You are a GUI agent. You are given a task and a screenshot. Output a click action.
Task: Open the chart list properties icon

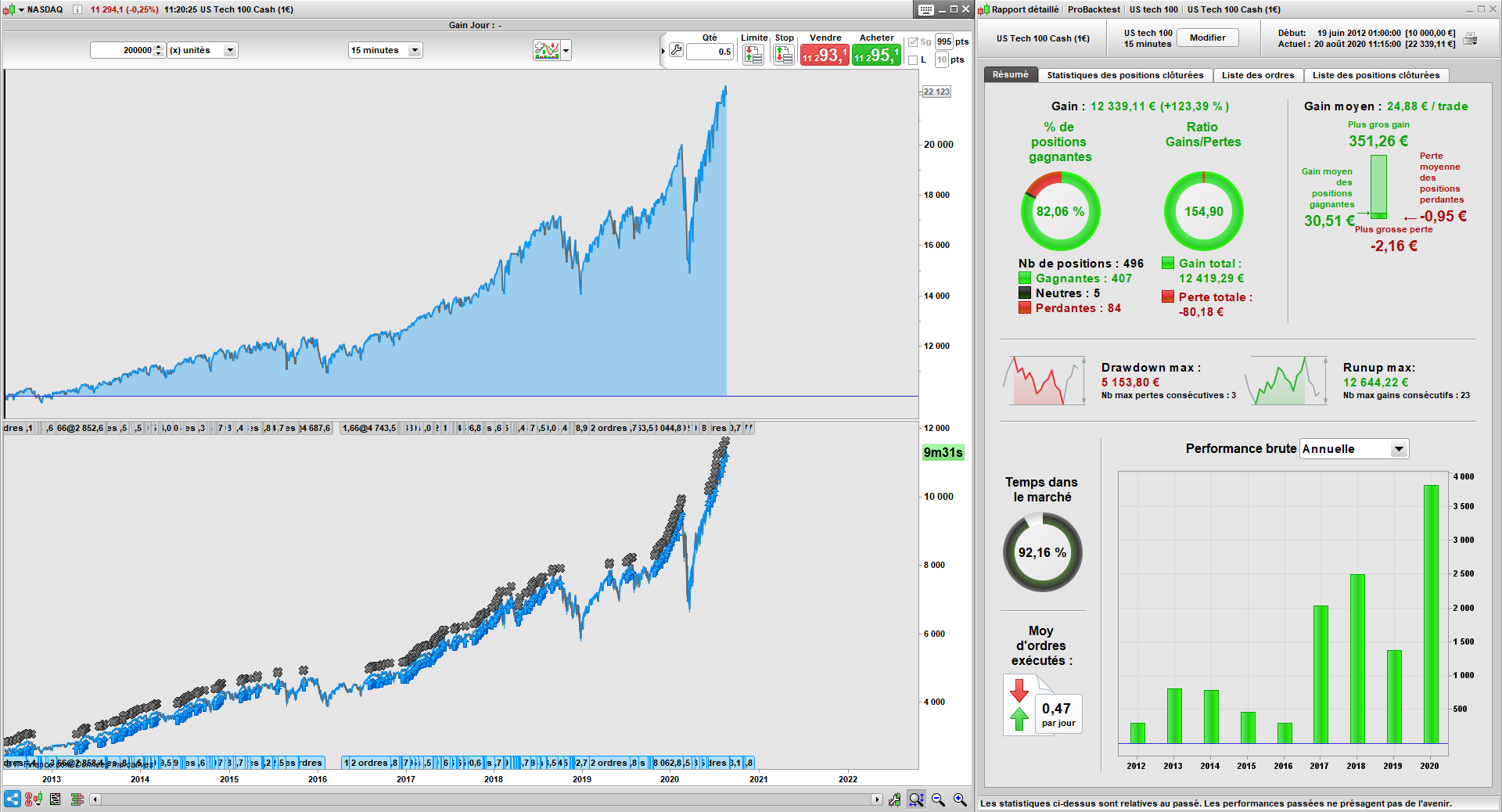point(55,799)
